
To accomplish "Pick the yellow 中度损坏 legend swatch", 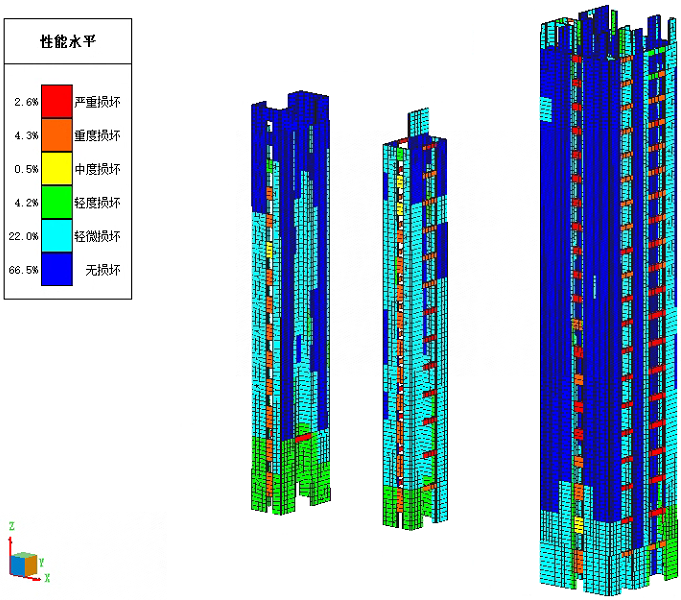I will tap(56, 169).
